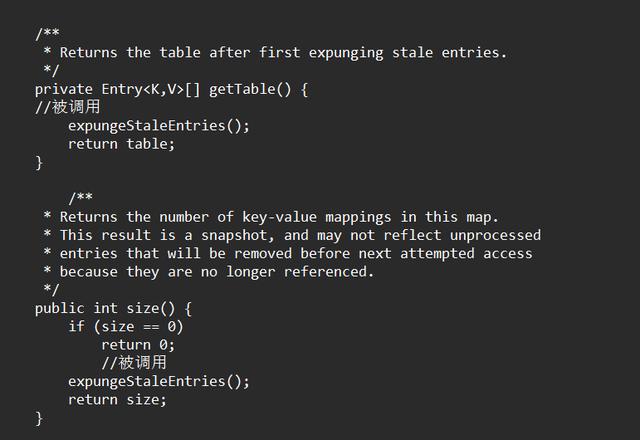Click the 'if (size == 0)' condition
This screenshot has width=640, height=440.
tap(126, 326)
